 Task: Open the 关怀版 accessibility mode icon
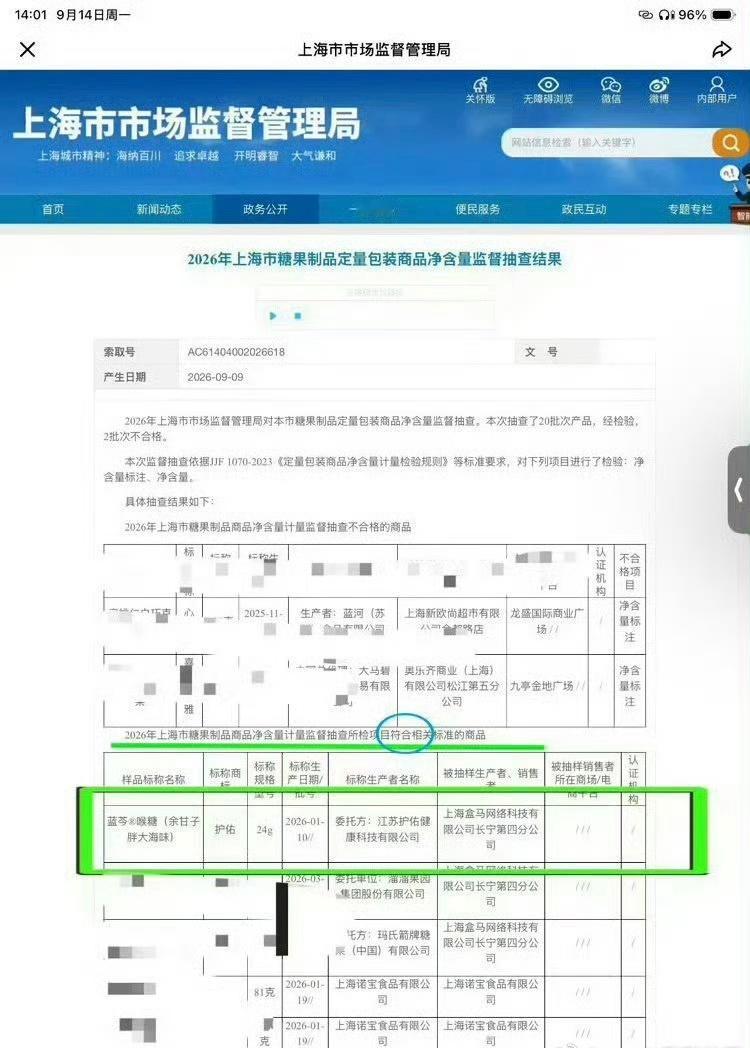(480, 90)
